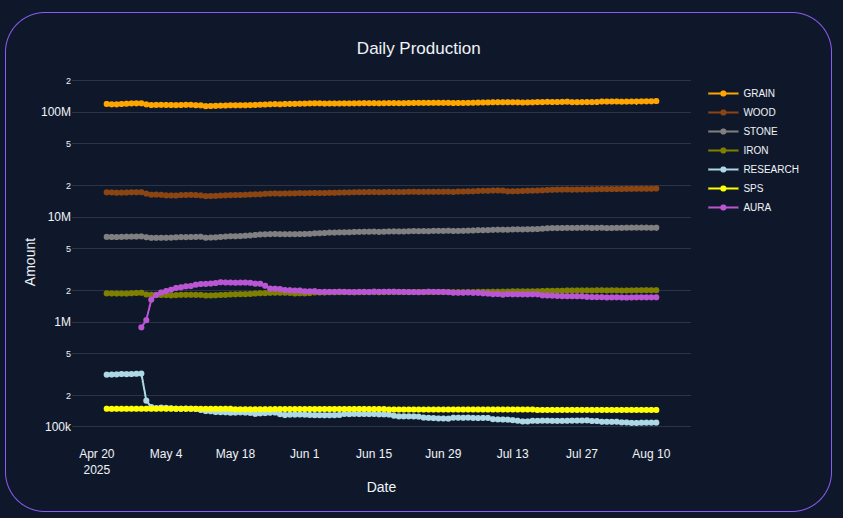Click the last GRAIN data point
The height and width of the screenshot is (518, 843).
coord(656,101)
